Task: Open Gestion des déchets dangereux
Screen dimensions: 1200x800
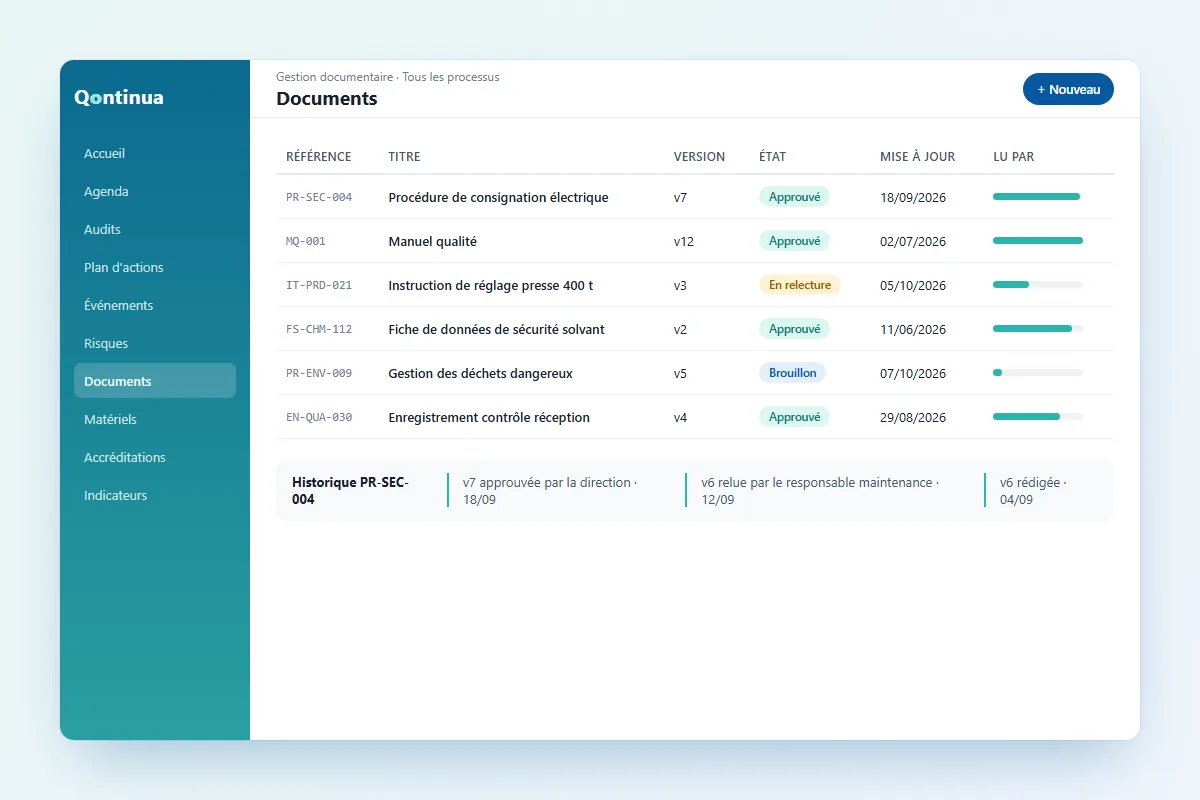Action: pos(481,373)
